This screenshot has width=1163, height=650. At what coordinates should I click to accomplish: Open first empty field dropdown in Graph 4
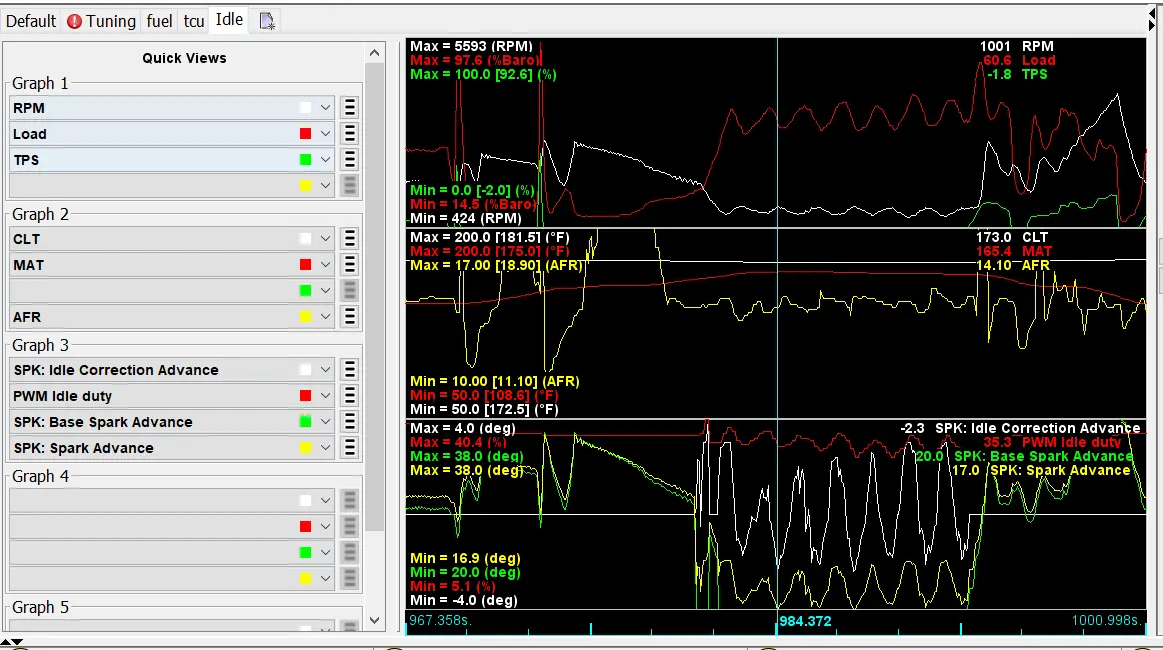pos(325,500)
